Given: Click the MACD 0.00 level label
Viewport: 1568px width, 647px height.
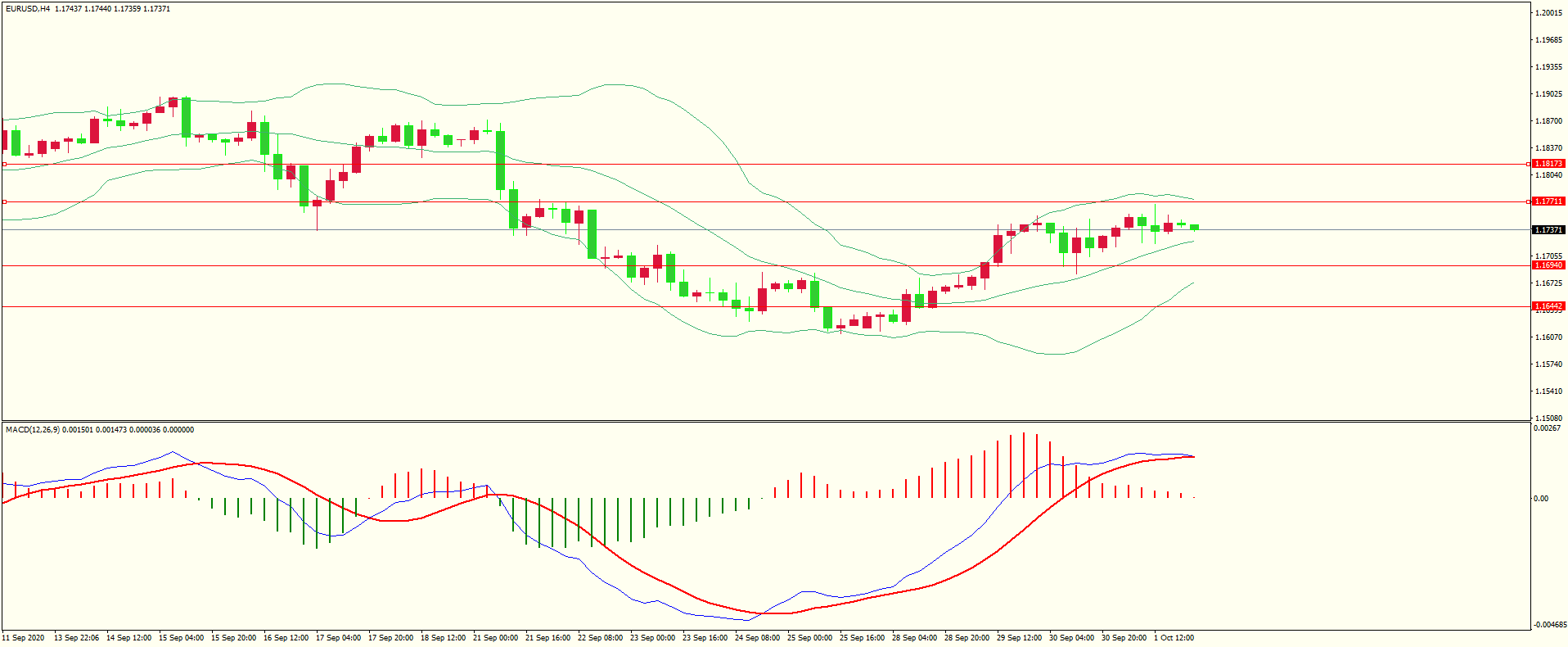Looking at the screenshot, I should (1541, 499).
